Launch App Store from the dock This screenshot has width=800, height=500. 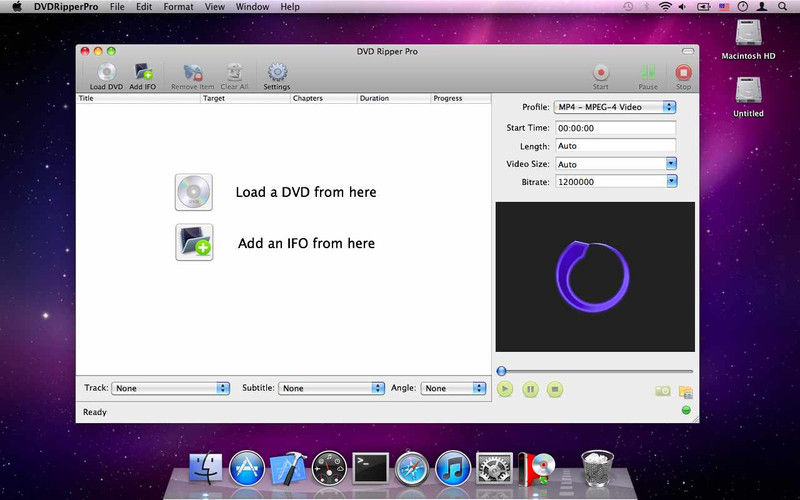[247, 468]
